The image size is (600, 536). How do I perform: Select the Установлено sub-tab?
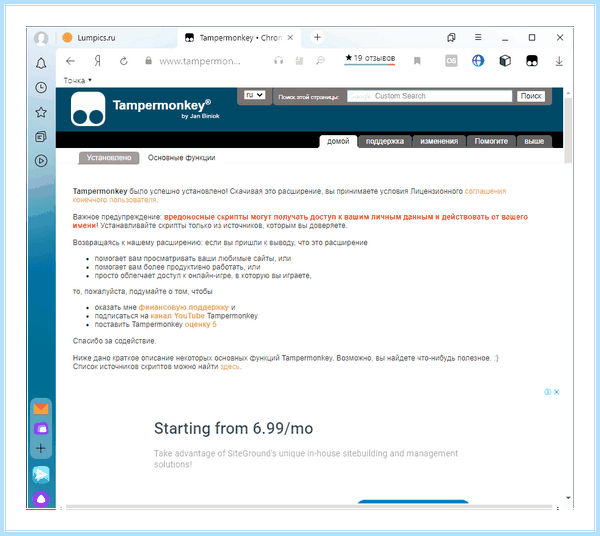[x=109, y=158]
